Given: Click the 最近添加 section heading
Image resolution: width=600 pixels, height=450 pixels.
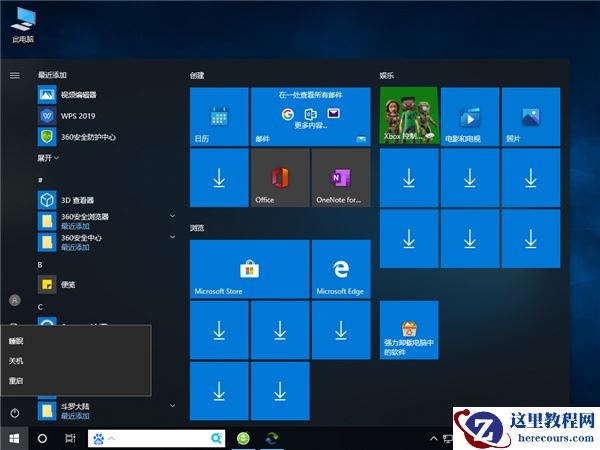Looking at the screenshot, I should [x=52, y=75].
